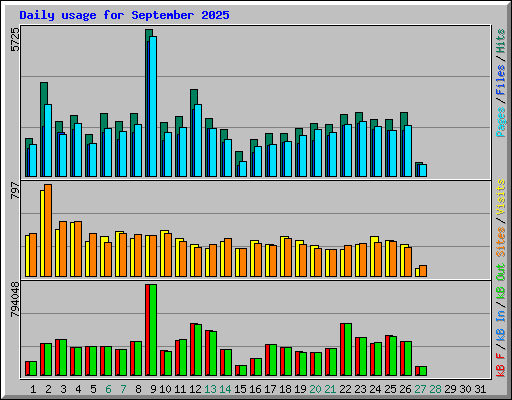Click the 797 axis value of the middle chart
The image size is (512, 400).
[15, 191]
